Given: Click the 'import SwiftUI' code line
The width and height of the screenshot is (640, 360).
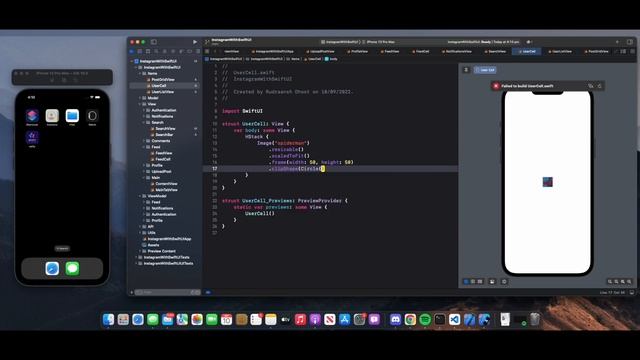Looking at the screenshot, I should point(242,111).
